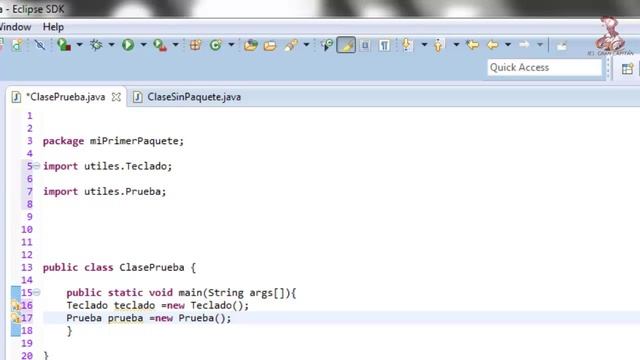This screenshot has width=640, height=360.
Task: Open the Window menu
Action: [15, 27]
